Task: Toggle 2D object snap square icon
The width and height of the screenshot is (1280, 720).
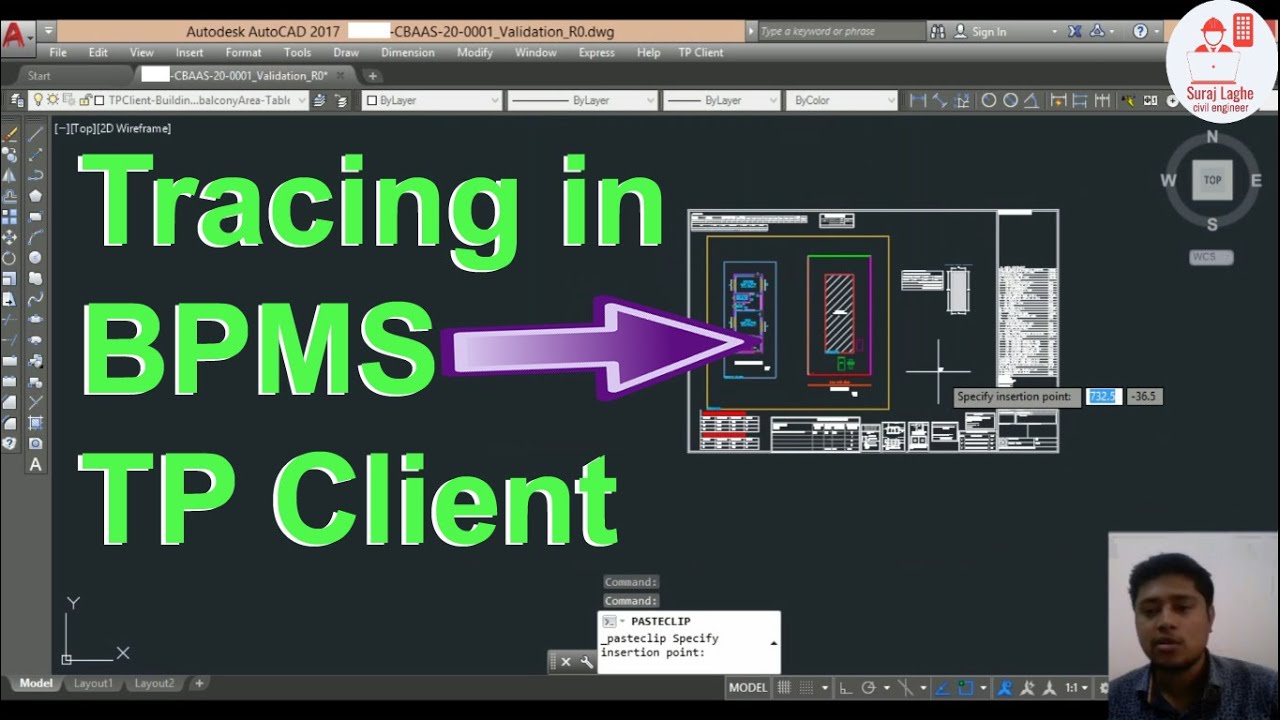Action: pyautogui.click(x=965, y=688)
